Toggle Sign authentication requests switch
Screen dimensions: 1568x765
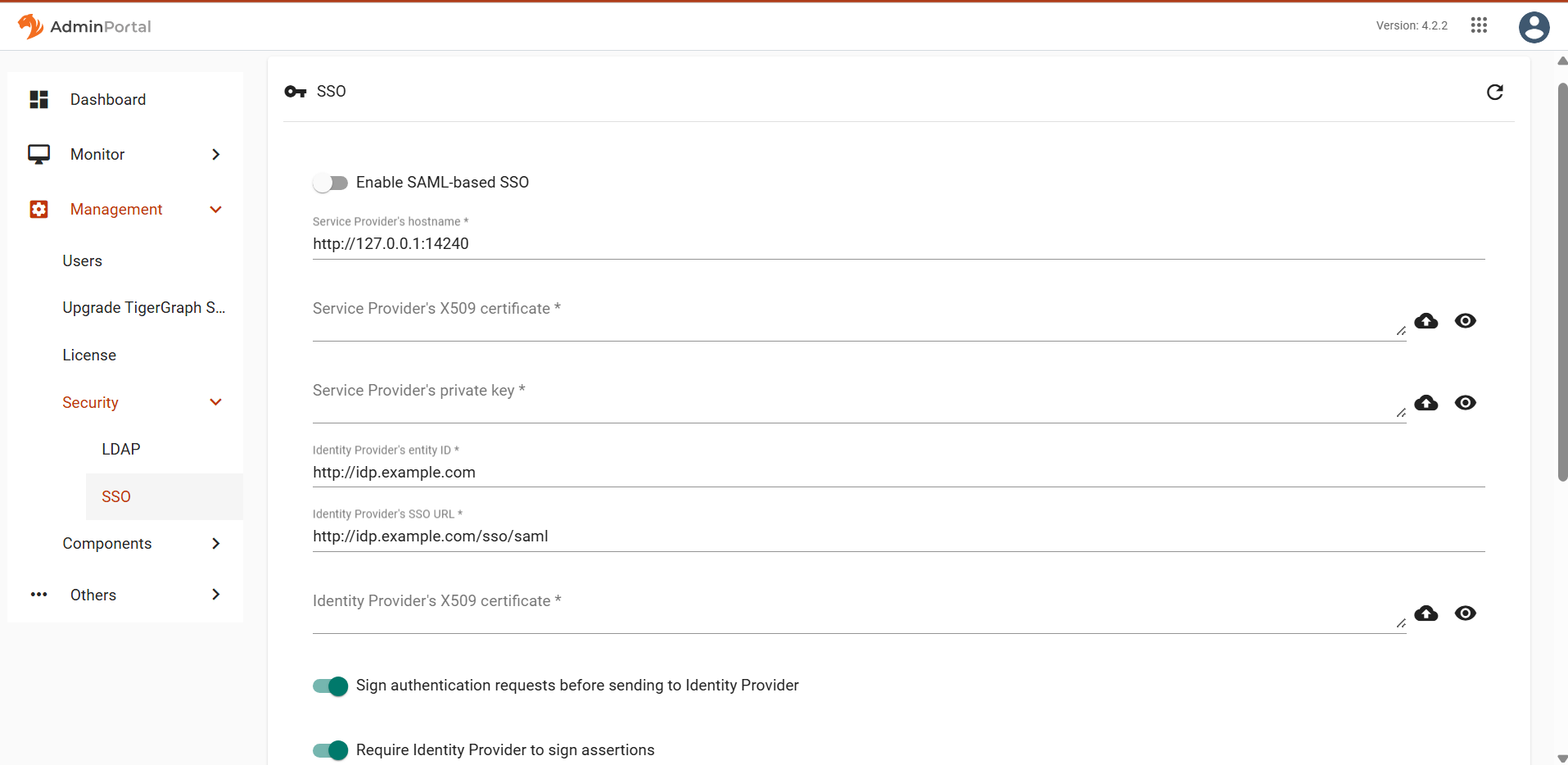pos(330,686)
